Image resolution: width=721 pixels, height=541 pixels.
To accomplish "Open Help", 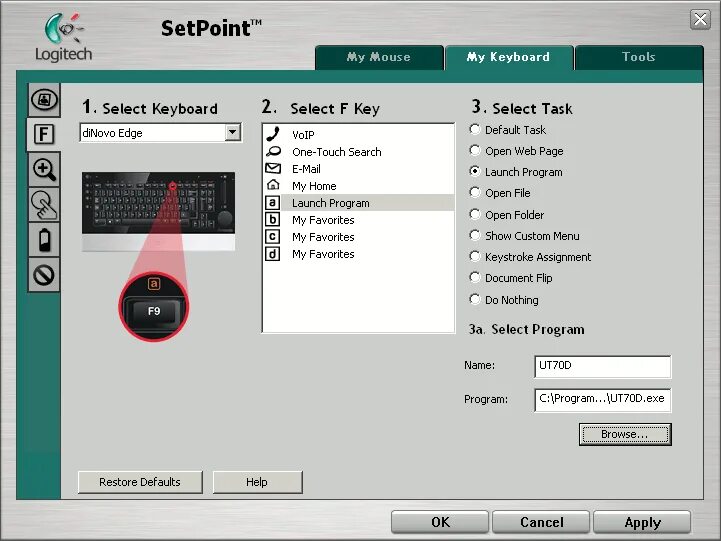I will pos(258,482).
